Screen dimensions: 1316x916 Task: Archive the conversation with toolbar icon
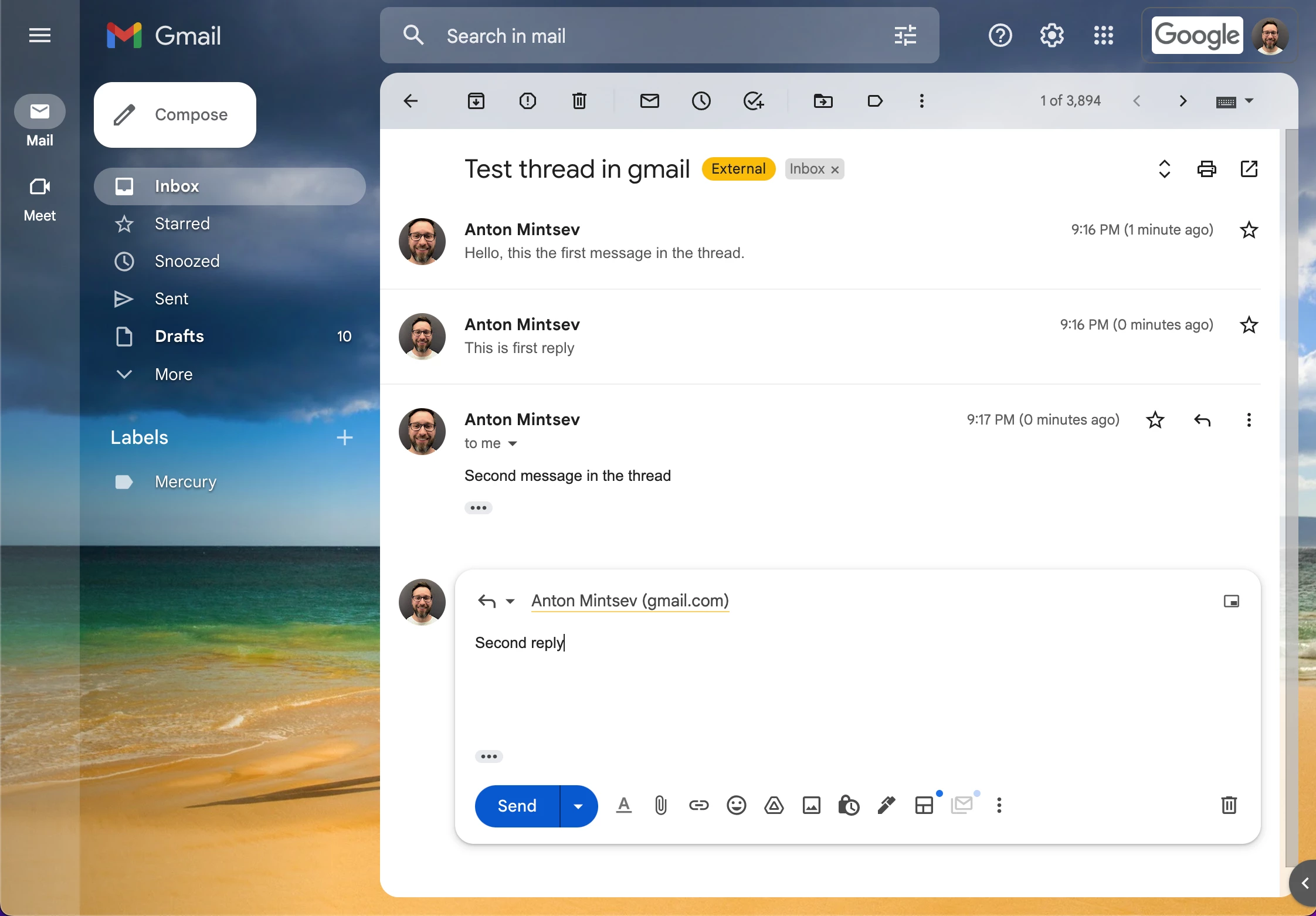[x=476, y=101]
